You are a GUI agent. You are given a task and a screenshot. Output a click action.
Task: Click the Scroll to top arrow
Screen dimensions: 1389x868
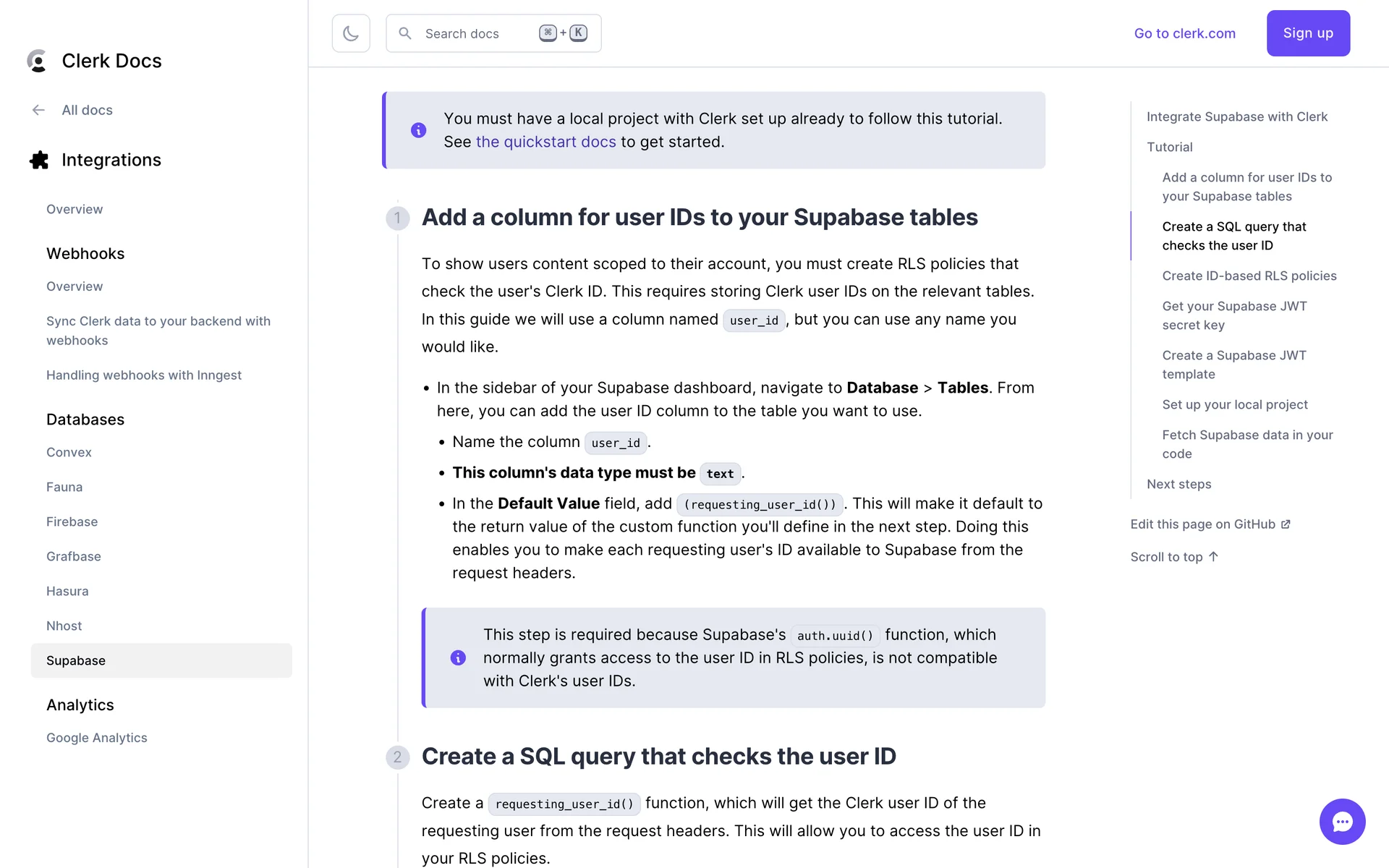[1213, 556]
